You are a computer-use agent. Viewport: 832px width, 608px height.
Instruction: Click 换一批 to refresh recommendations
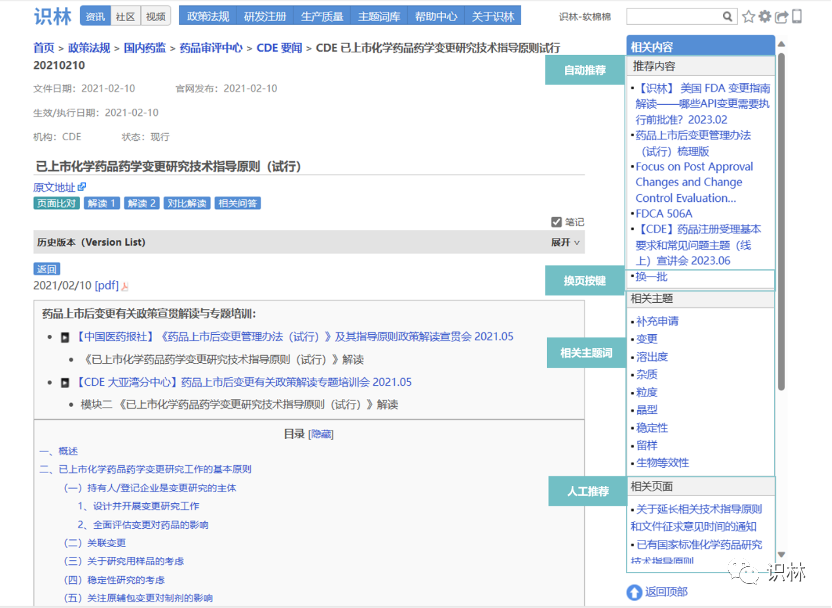(652, 277)
